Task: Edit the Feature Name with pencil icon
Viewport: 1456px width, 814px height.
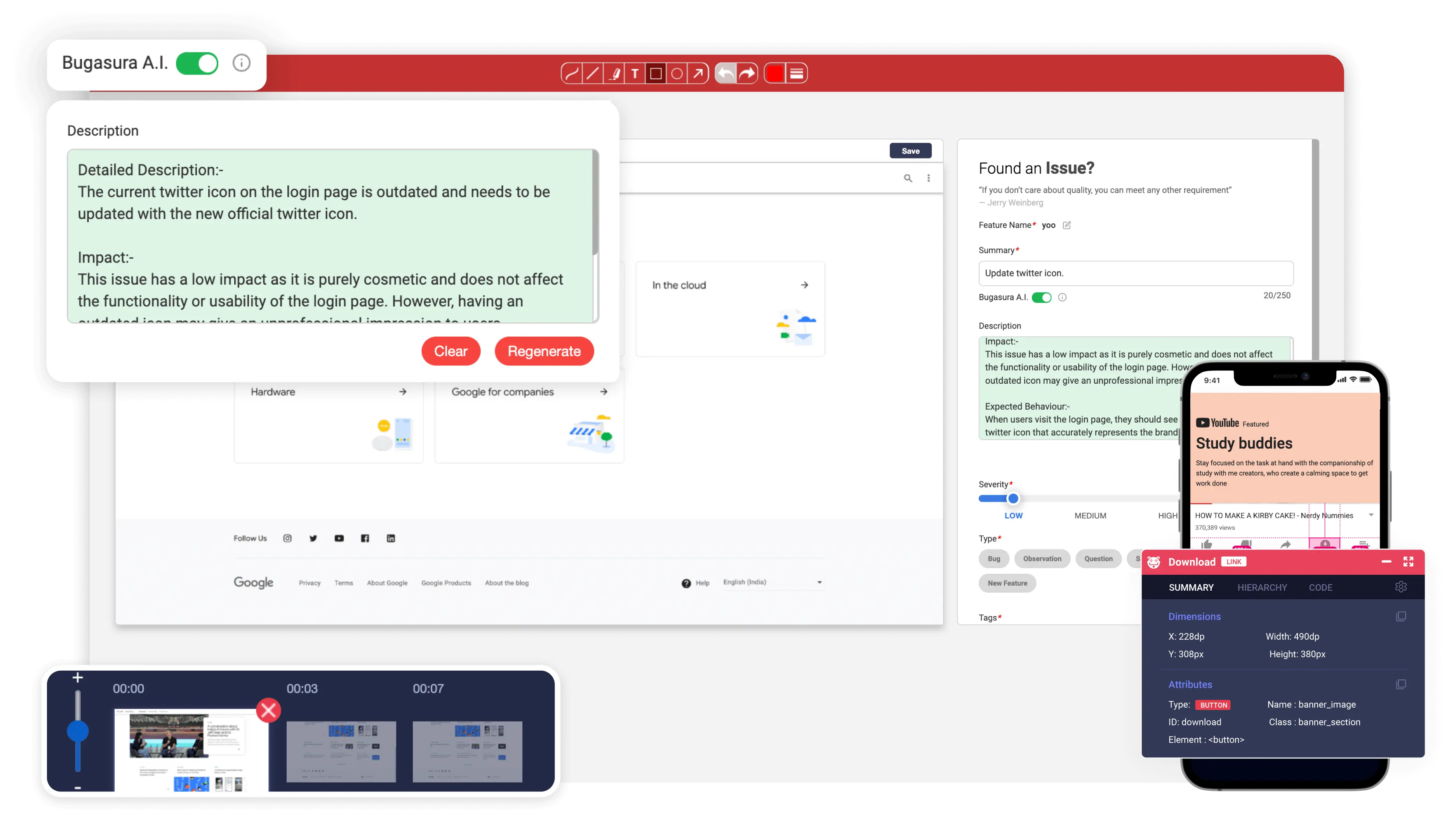Action: [1066, 225]
